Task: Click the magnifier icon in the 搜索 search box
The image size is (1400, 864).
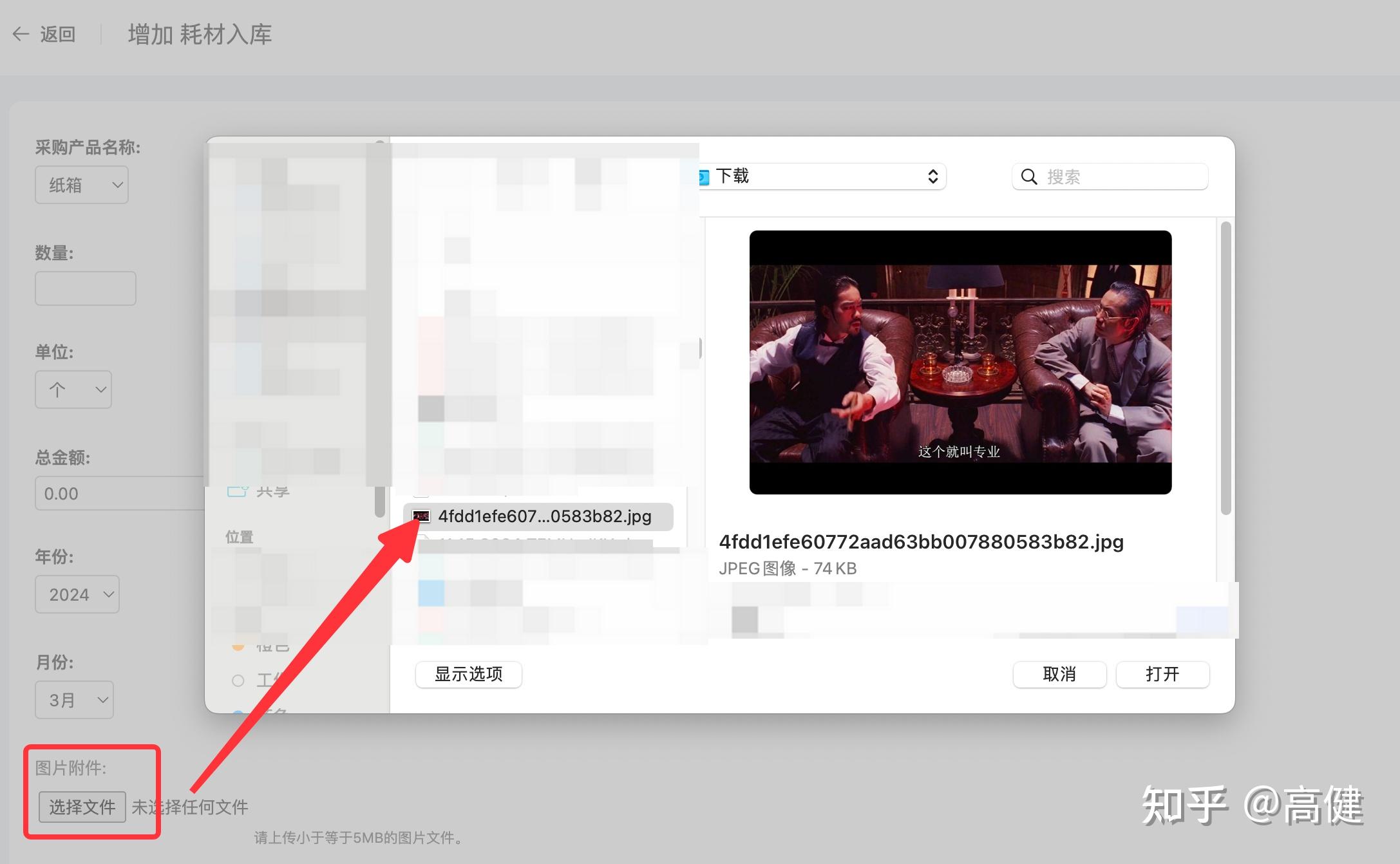Action: tap(1029, 176)
